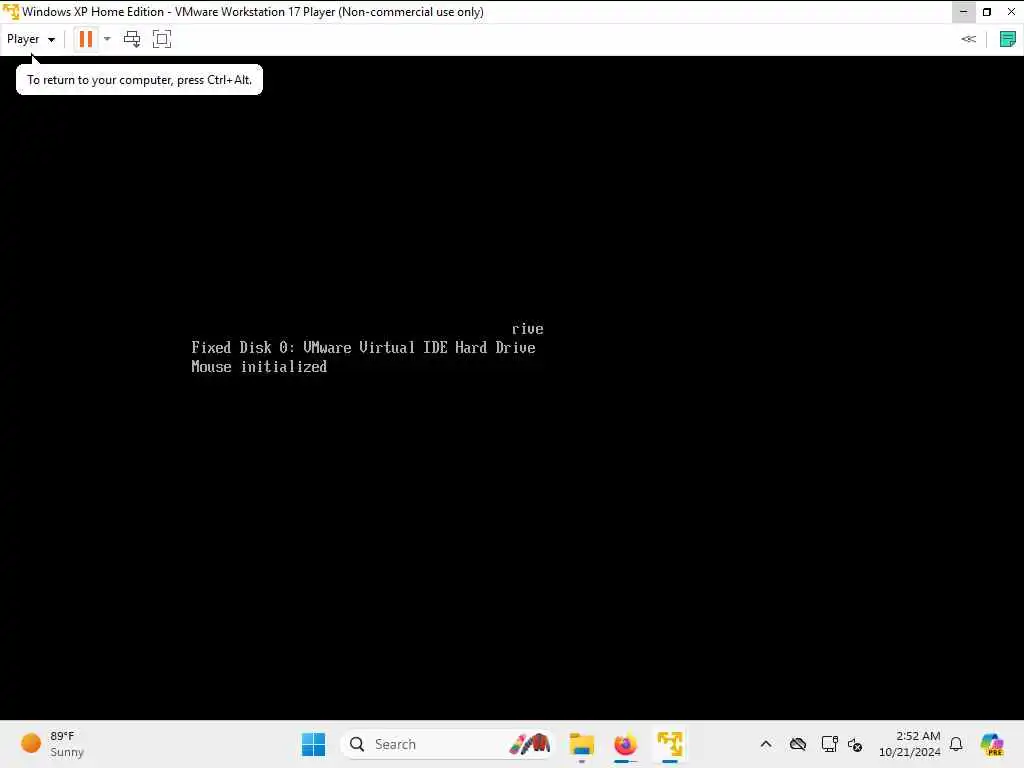This screenshot has height=768, width=1024.
Task: Select the VMware Player taskbar icon
Action: point(670,744)
